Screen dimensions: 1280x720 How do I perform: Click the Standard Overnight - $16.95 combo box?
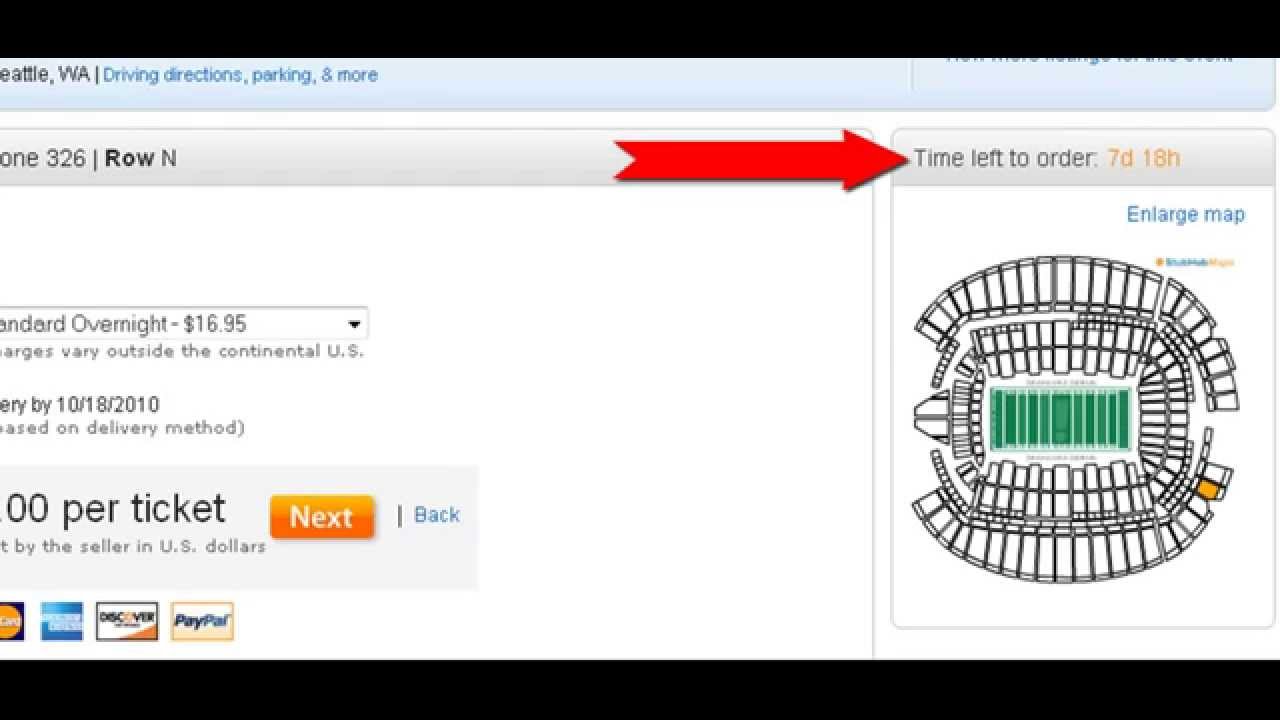click(184, 324)
